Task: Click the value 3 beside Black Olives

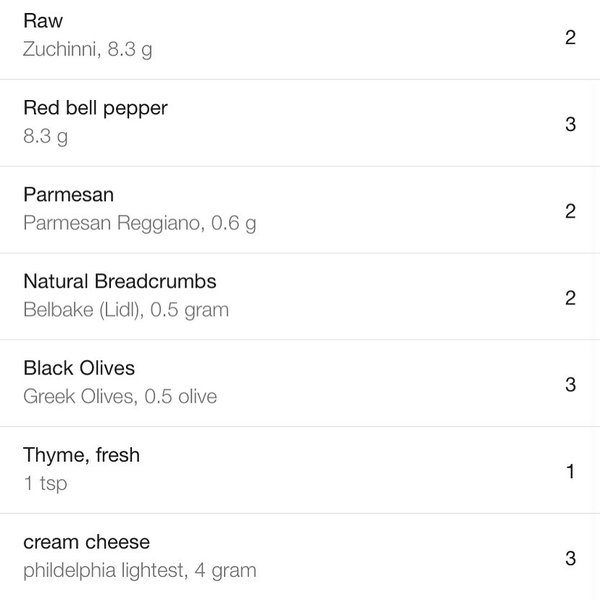Action: point(570,384)
